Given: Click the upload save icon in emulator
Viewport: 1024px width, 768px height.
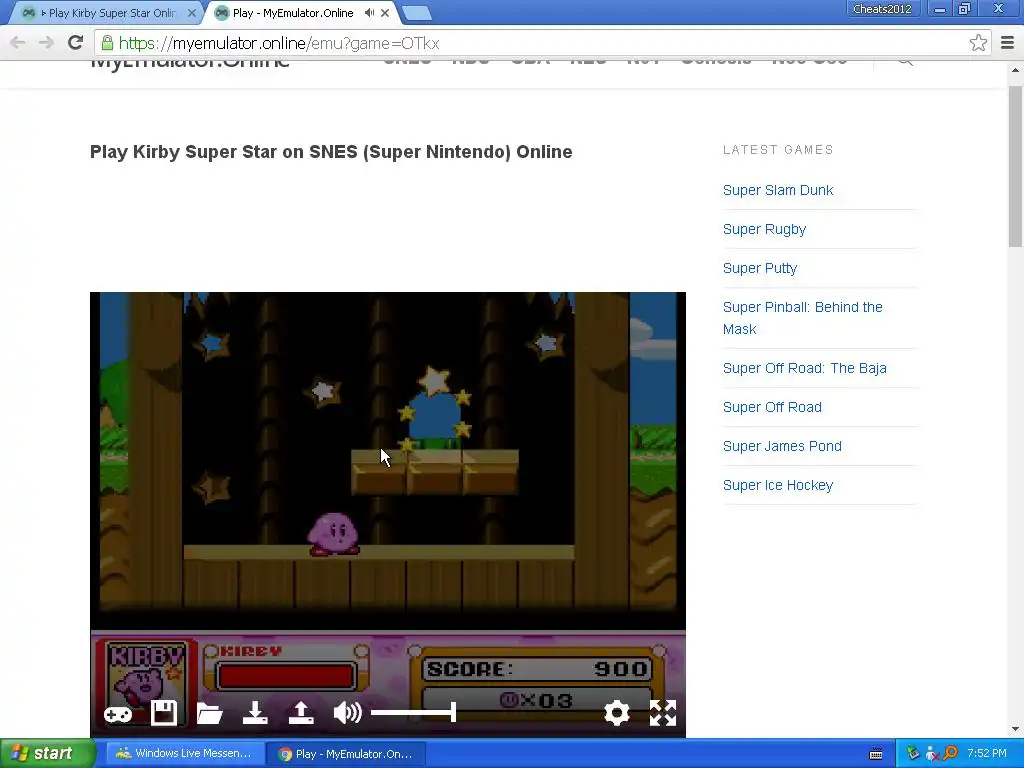Looking at the screenshot, I should [301, 713].
